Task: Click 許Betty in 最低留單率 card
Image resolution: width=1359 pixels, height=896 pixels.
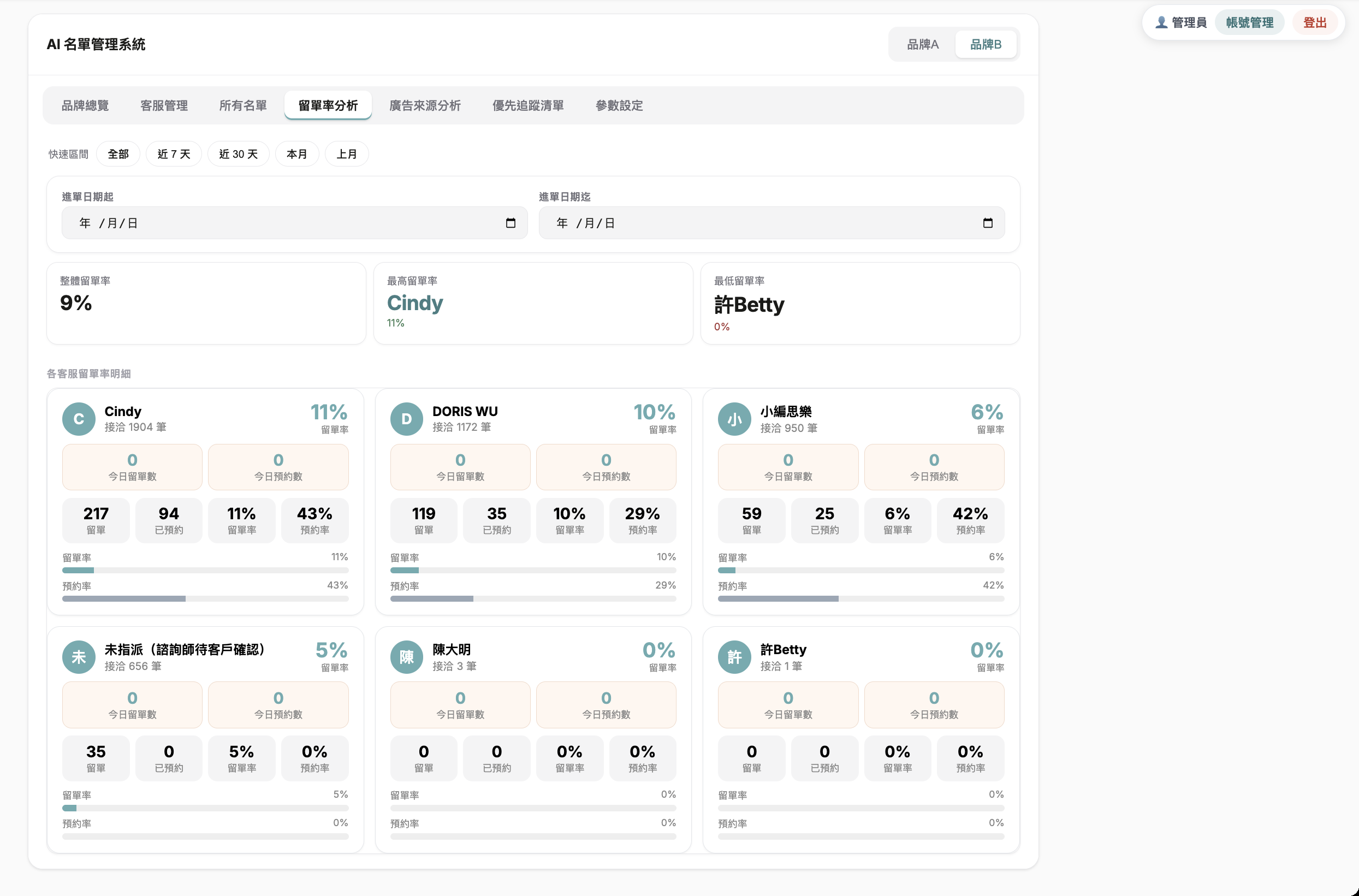Action: click(749, 305)
